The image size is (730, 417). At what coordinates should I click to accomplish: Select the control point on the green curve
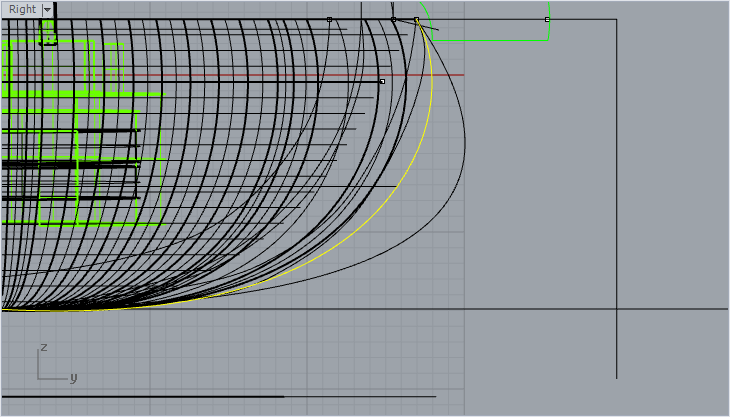pyautogui.click(x=547, y=20)
